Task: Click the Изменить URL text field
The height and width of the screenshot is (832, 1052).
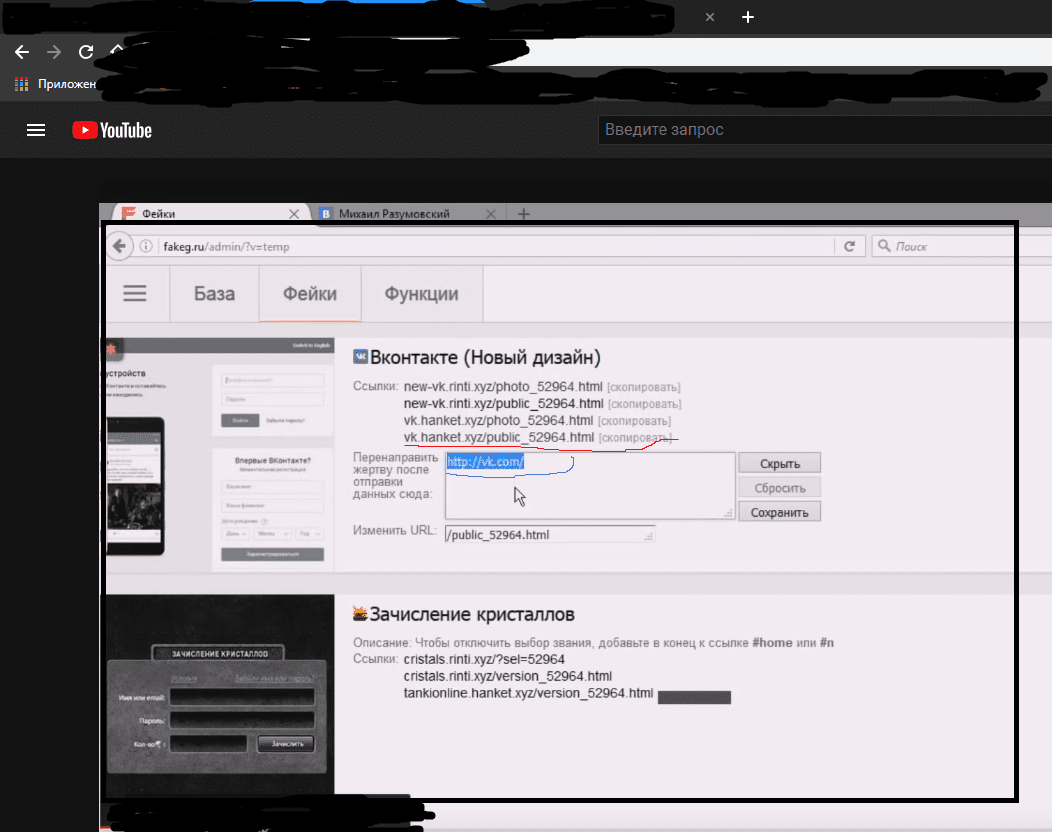Action: click(548, 535)
